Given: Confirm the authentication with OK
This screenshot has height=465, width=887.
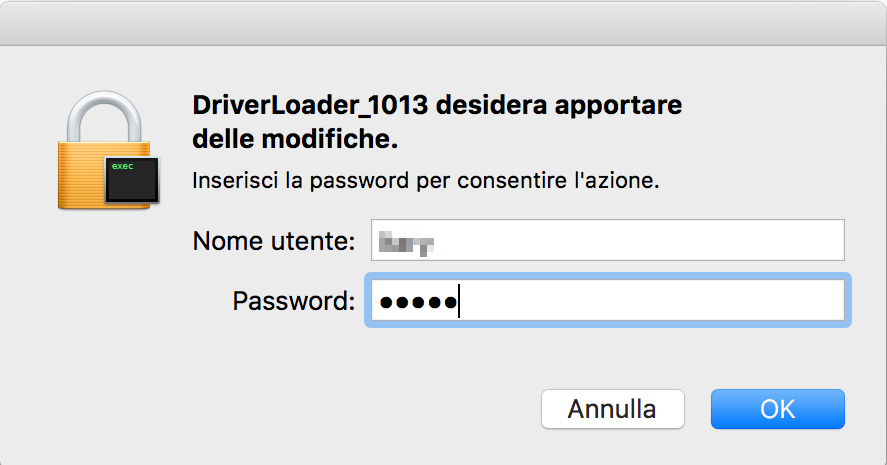Looking at the screenshot, I should (778, 409).
